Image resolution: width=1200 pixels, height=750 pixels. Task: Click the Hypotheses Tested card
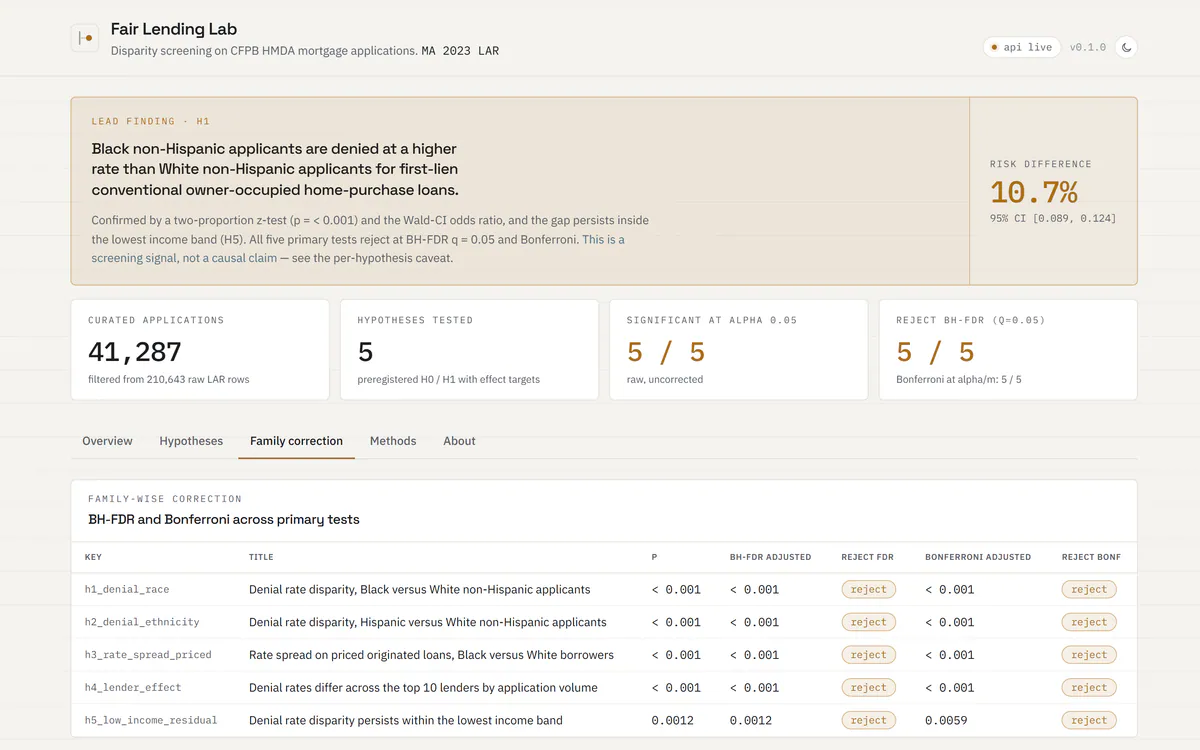(469, 350)
